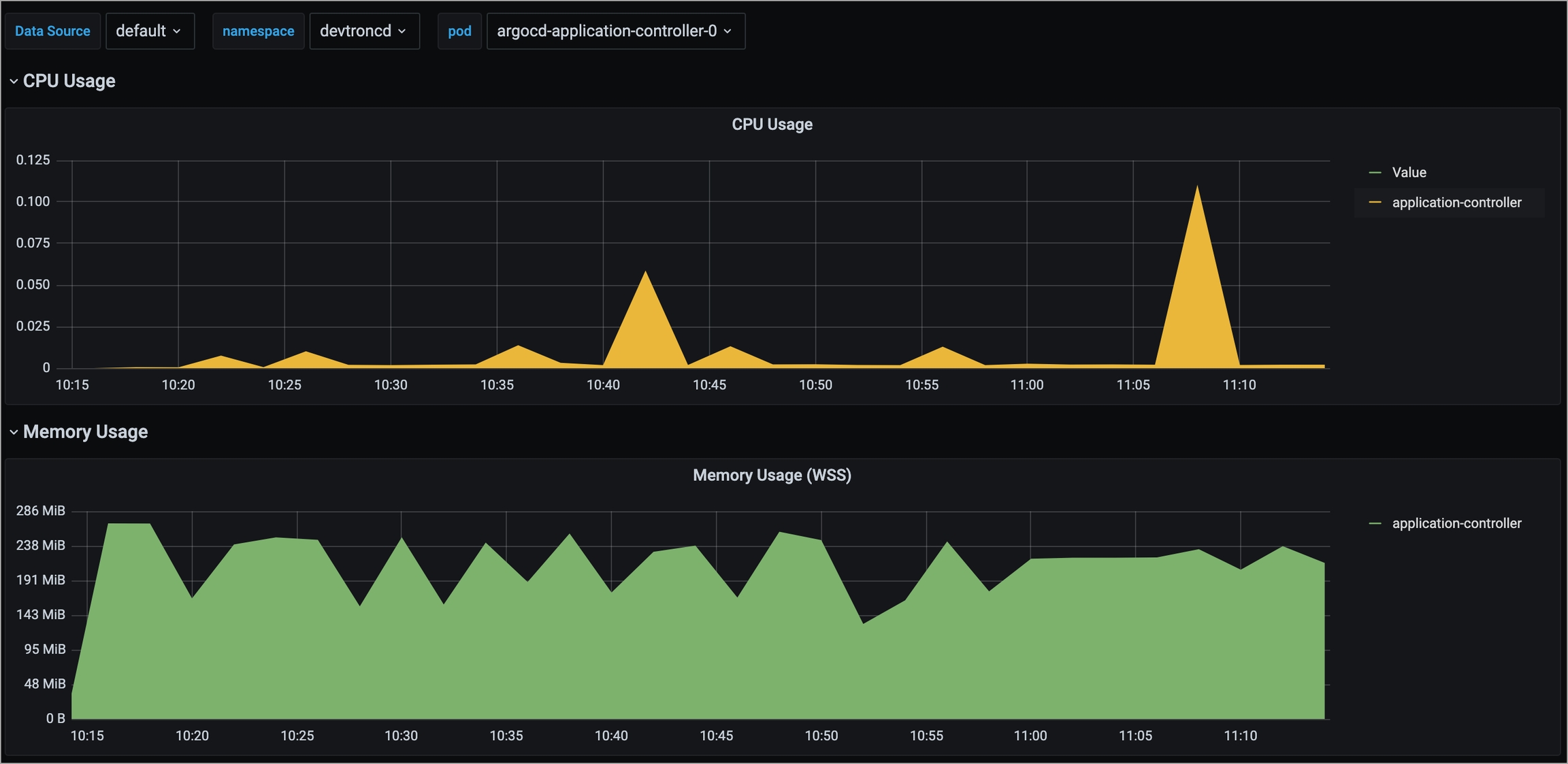The image size is (1568, 764).
Task: Click the Data Source variable label
Action: [x=52, y=31]
